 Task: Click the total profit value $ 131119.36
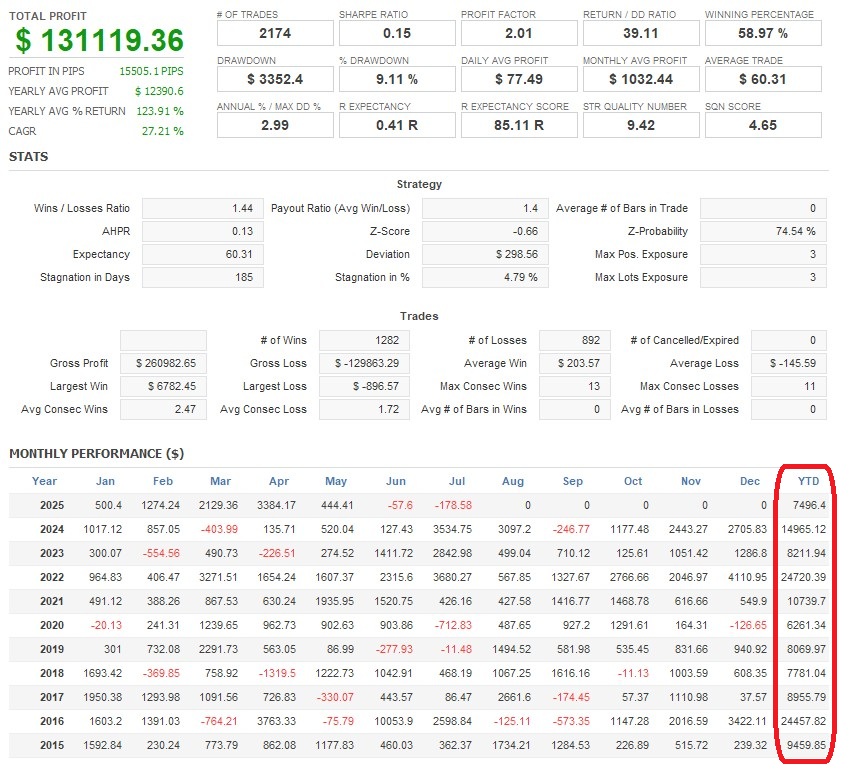pyautogui.click(x=100, y=40)
